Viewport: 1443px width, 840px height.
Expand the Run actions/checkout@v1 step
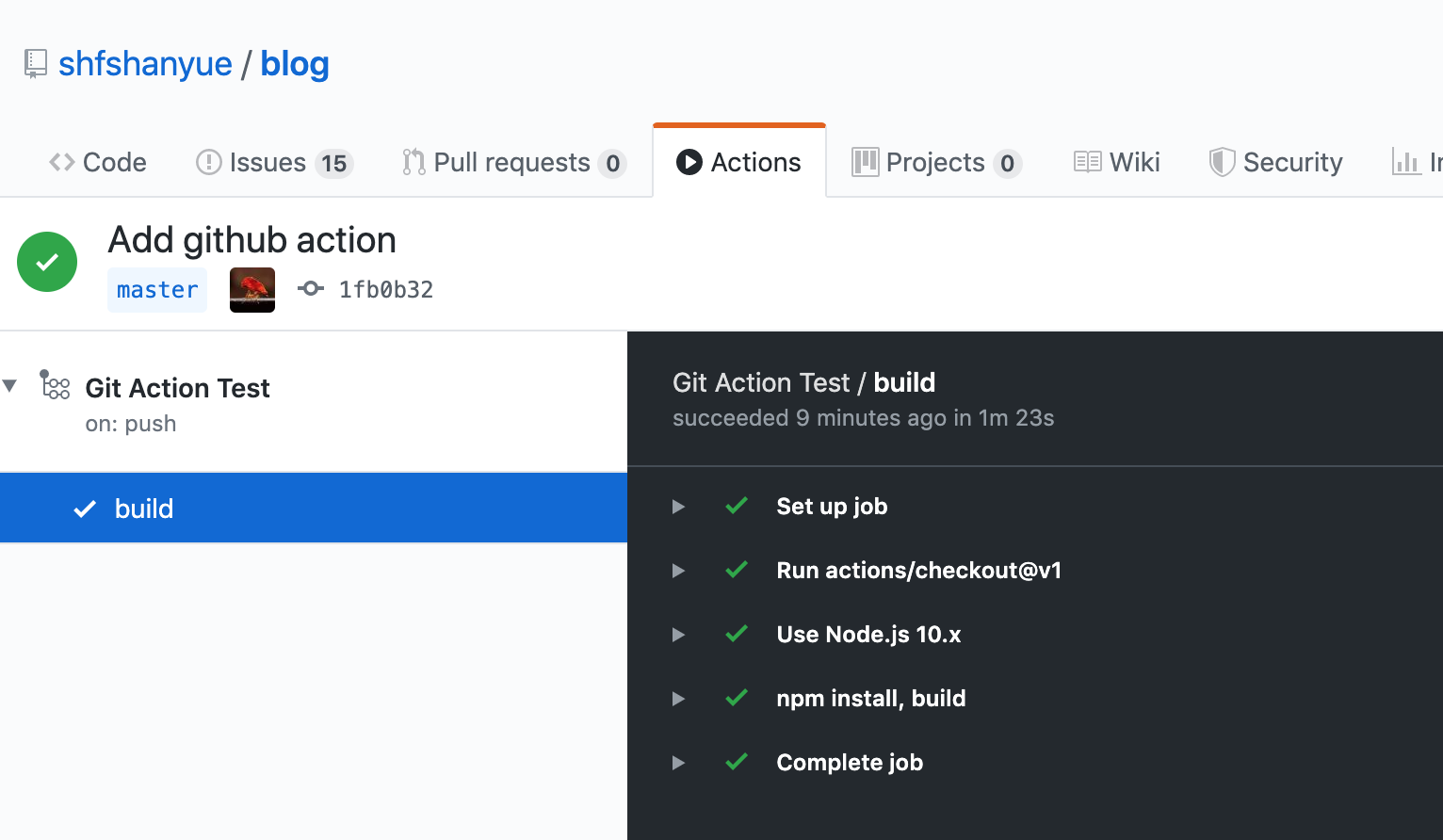[x=678, y=571]
